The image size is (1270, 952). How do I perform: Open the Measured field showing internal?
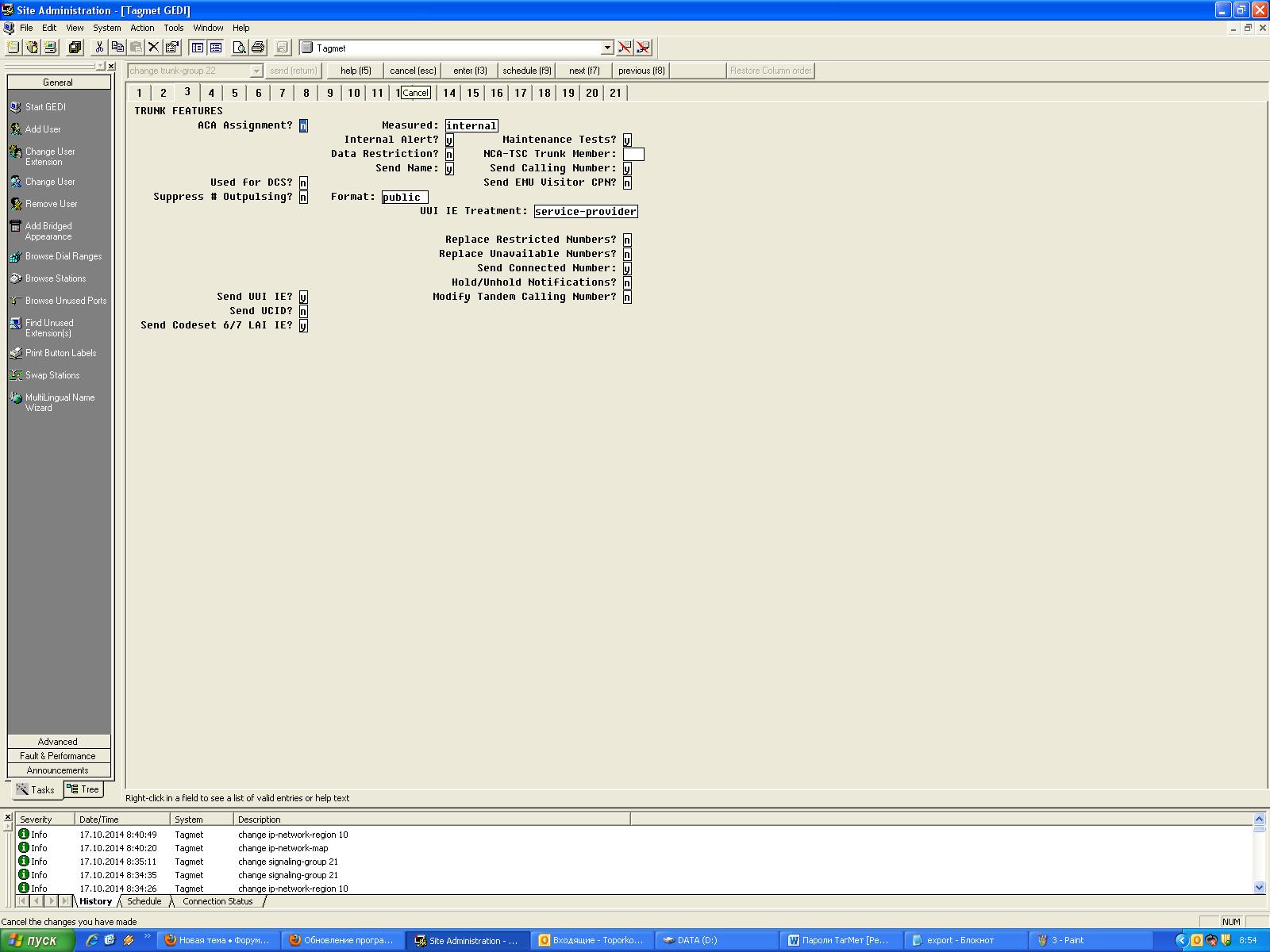pyautogui.click(x=471, y=125)
